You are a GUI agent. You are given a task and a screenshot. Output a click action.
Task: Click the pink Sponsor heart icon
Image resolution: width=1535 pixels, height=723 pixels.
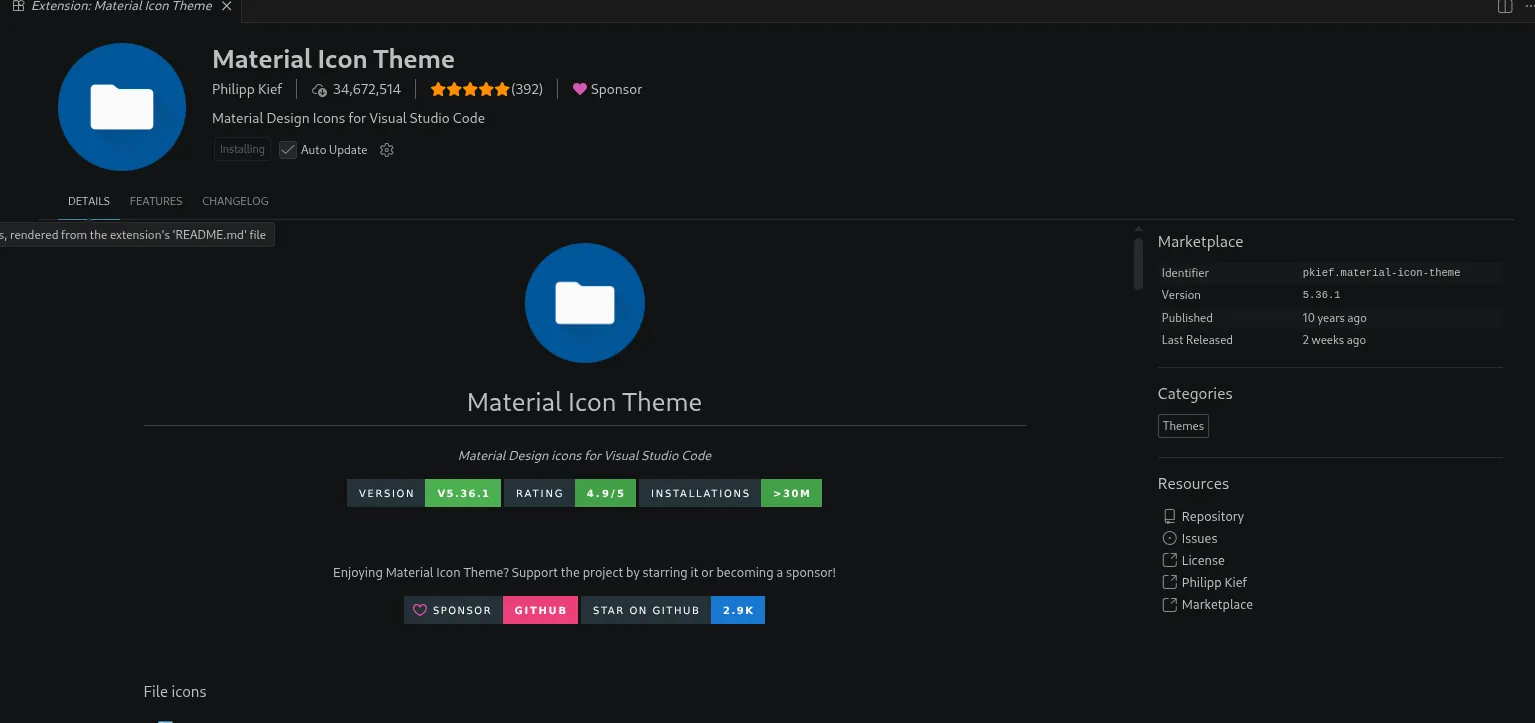tap(579, 89)
